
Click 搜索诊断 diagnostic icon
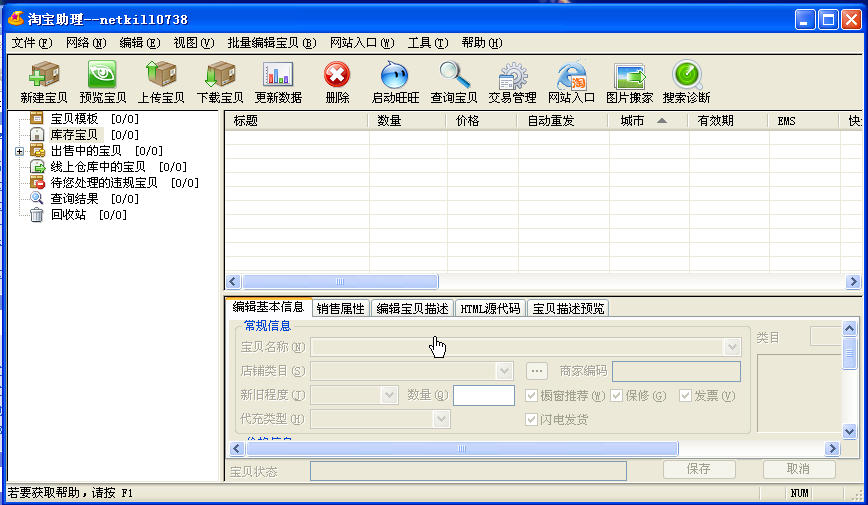pyautogui.click(x=687, y=75)
